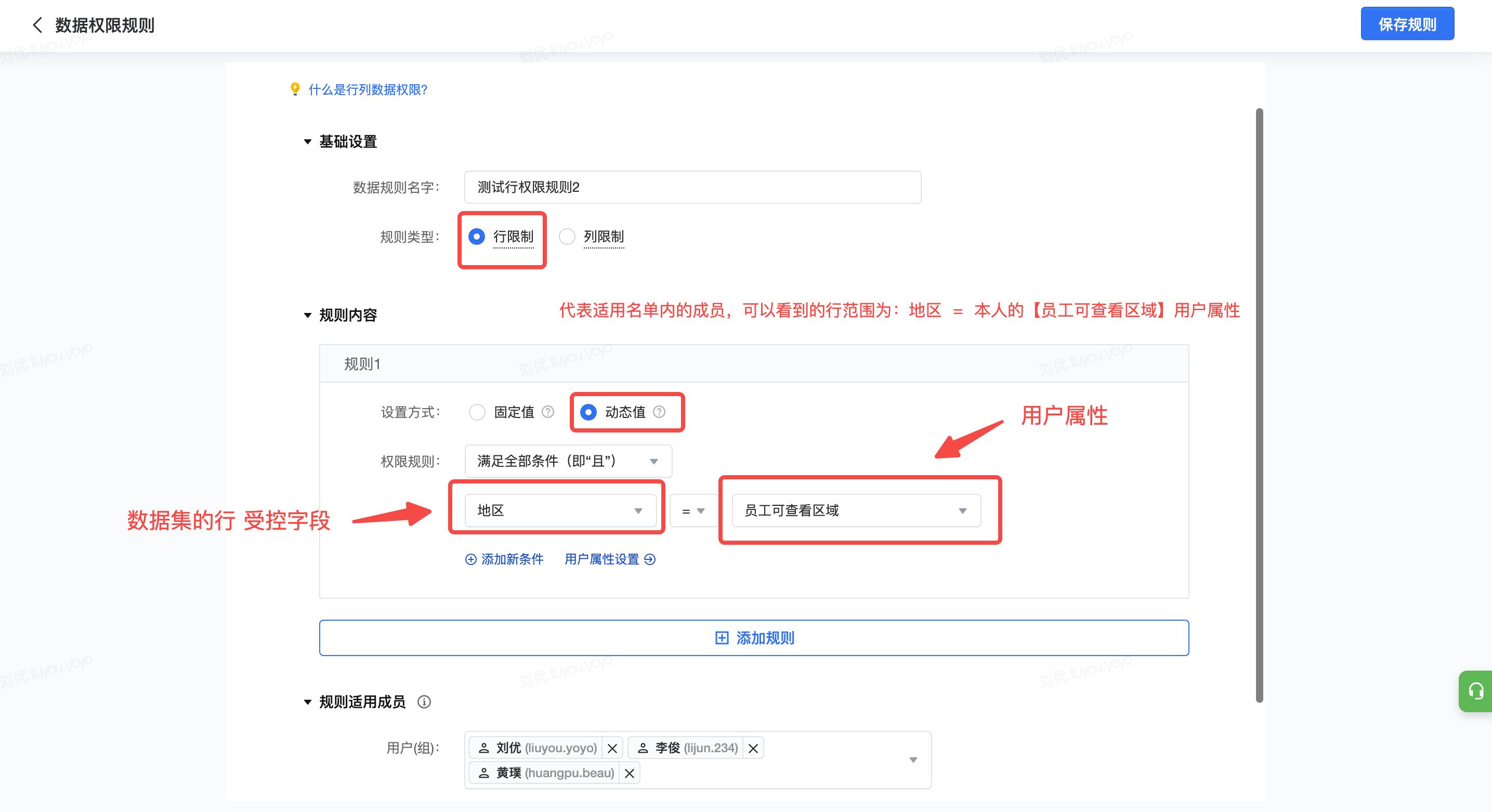Screen dimensions: 1492x812
Task: Open the 用户属性设置 link
Action: [610, 559]
